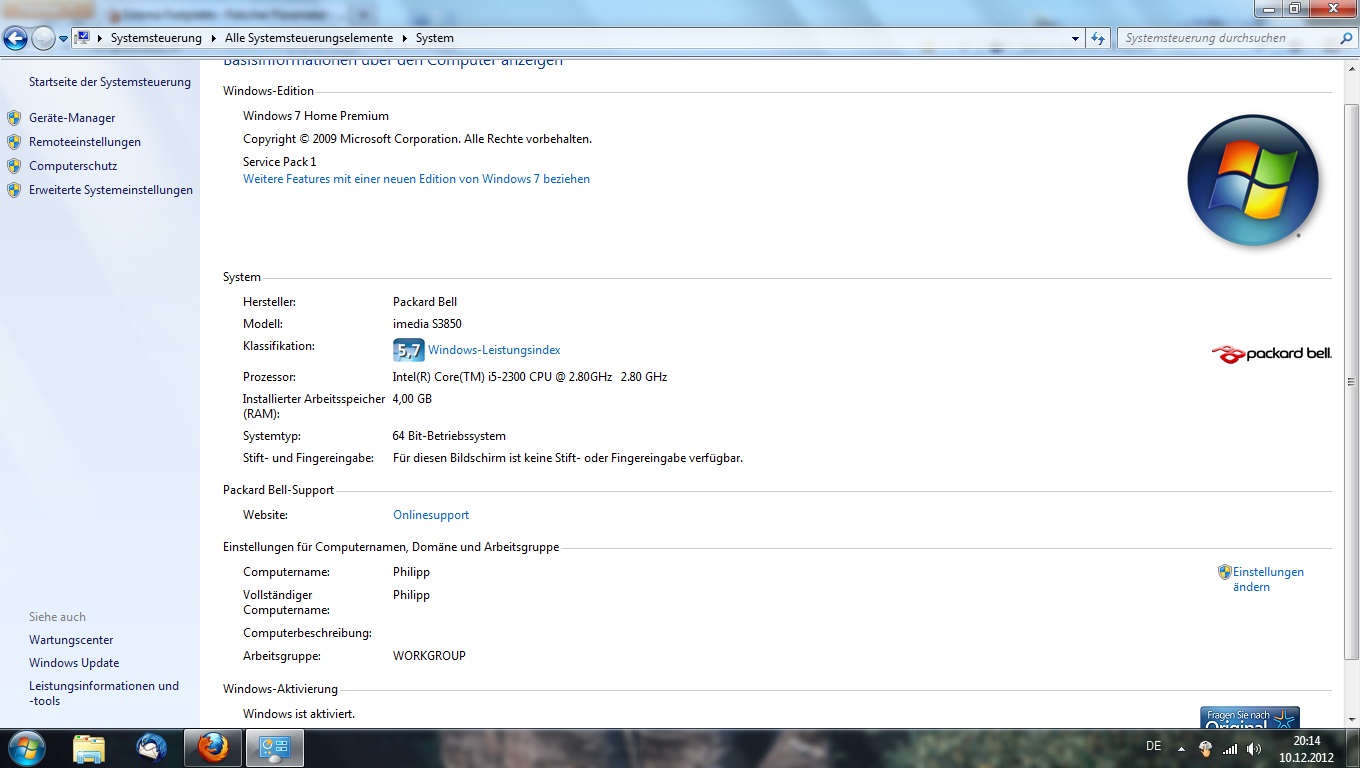Switch to Firefox in the taskbar
Screen dimensions: 1360x768
click(213, 748)
